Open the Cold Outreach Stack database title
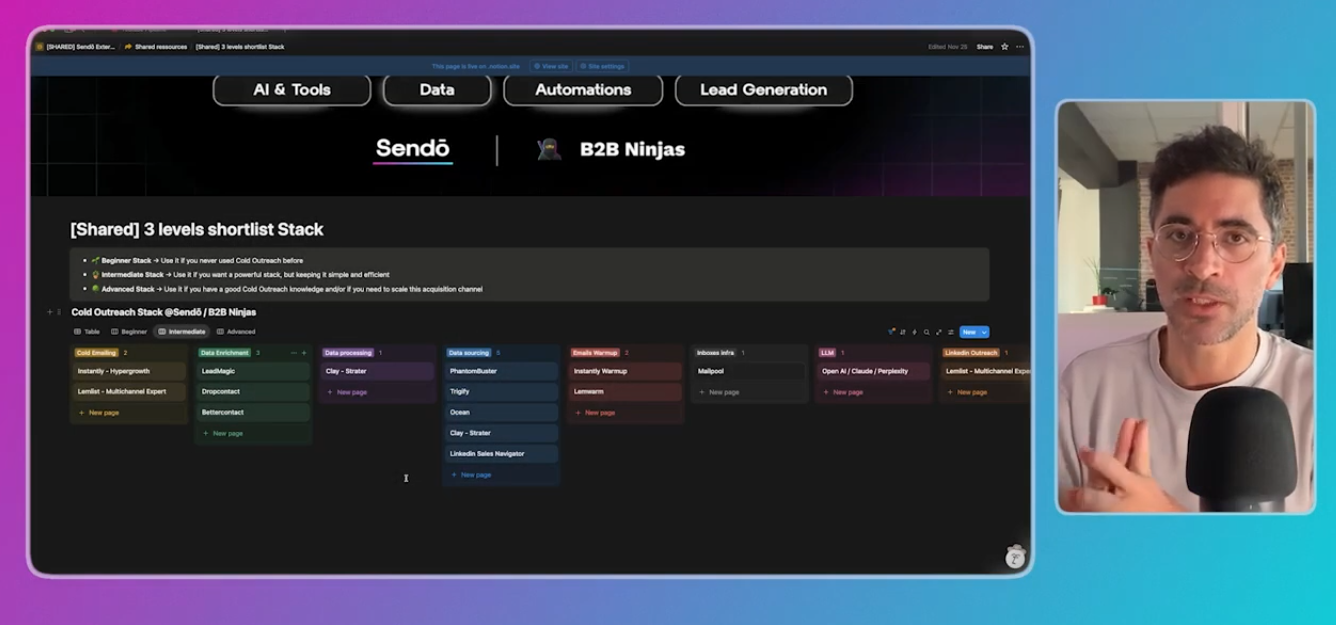The image size is (1336, 625). [163, 312]
